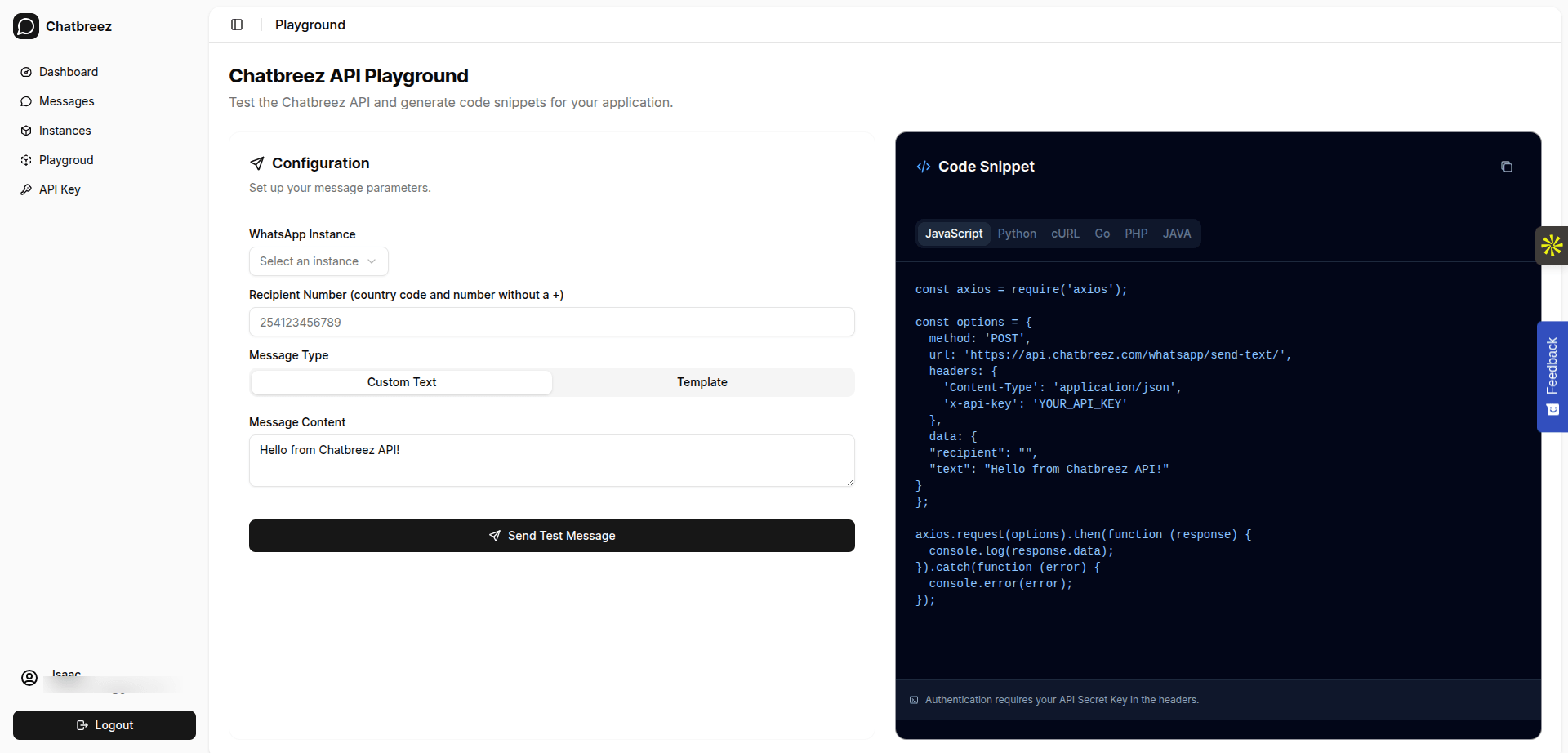
Task: Open the yellow asterisk widget
Action: pos(1552,246)
